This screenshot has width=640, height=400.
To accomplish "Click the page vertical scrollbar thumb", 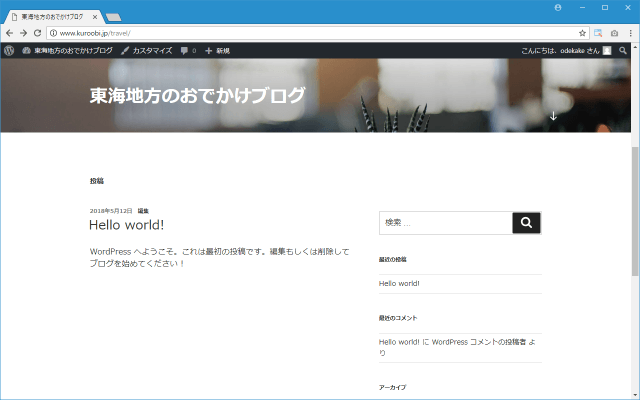I will click(635, 211).
